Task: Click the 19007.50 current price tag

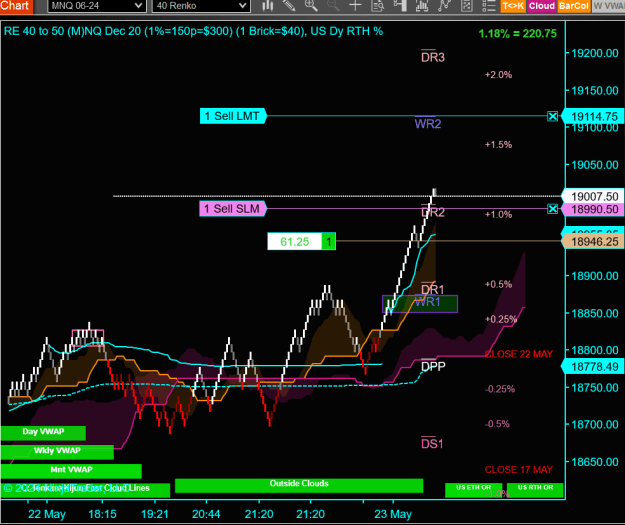Action: [593, 196]
